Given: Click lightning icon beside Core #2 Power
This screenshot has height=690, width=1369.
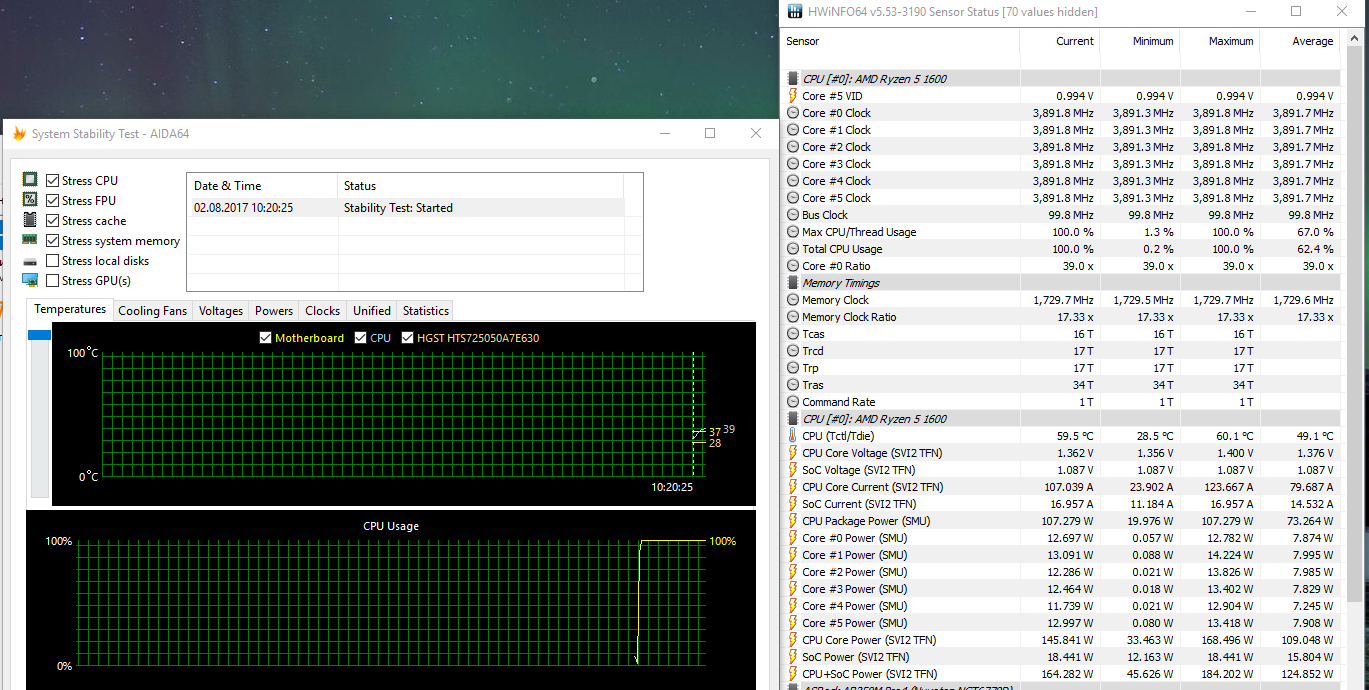Looking at the screenshot, I should point(793,572).
